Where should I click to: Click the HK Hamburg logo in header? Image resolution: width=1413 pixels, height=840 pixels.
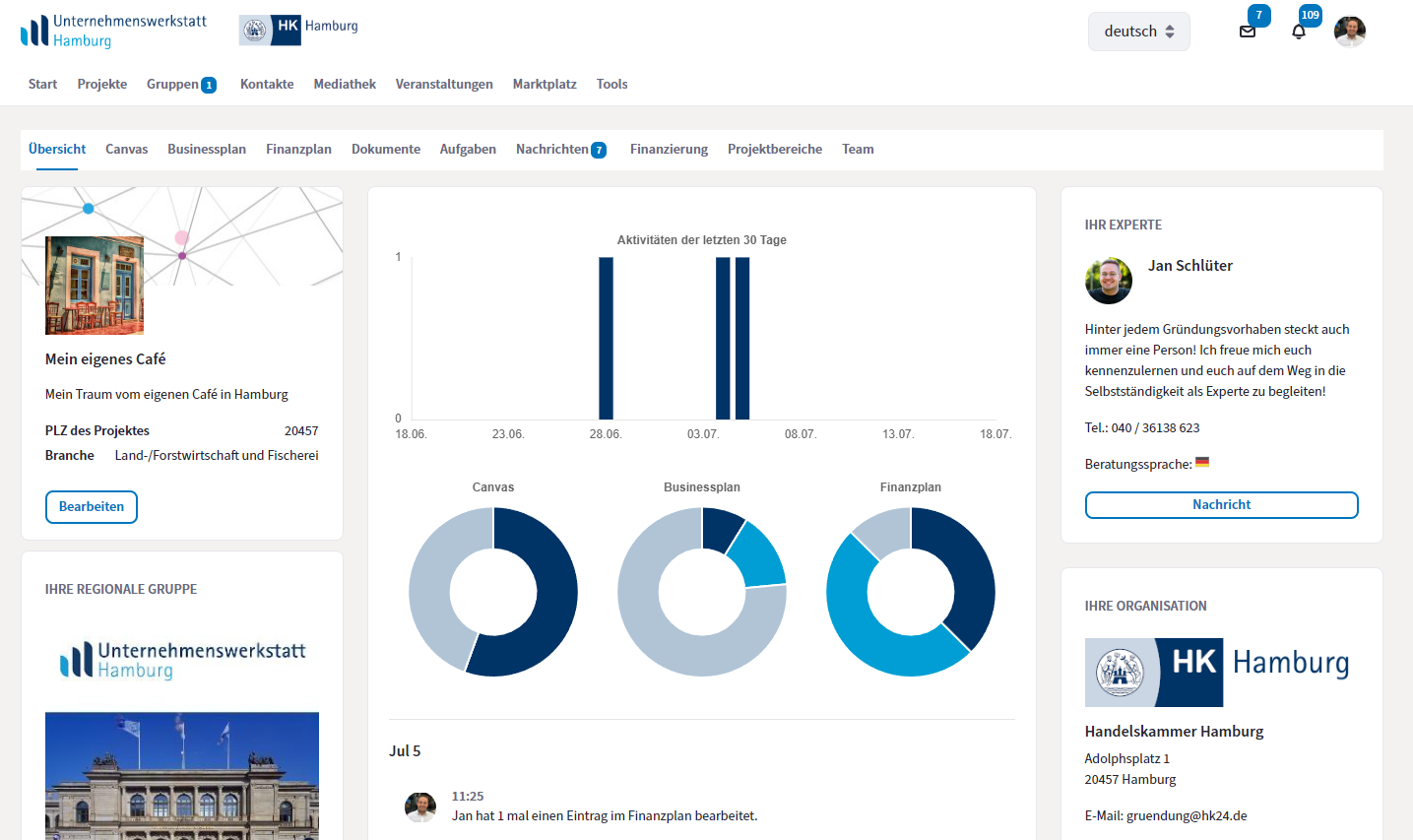[x=299, y=30]
